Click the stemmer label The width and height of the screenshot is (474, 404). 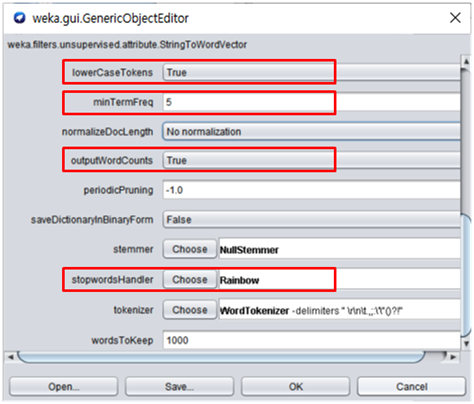133,249
